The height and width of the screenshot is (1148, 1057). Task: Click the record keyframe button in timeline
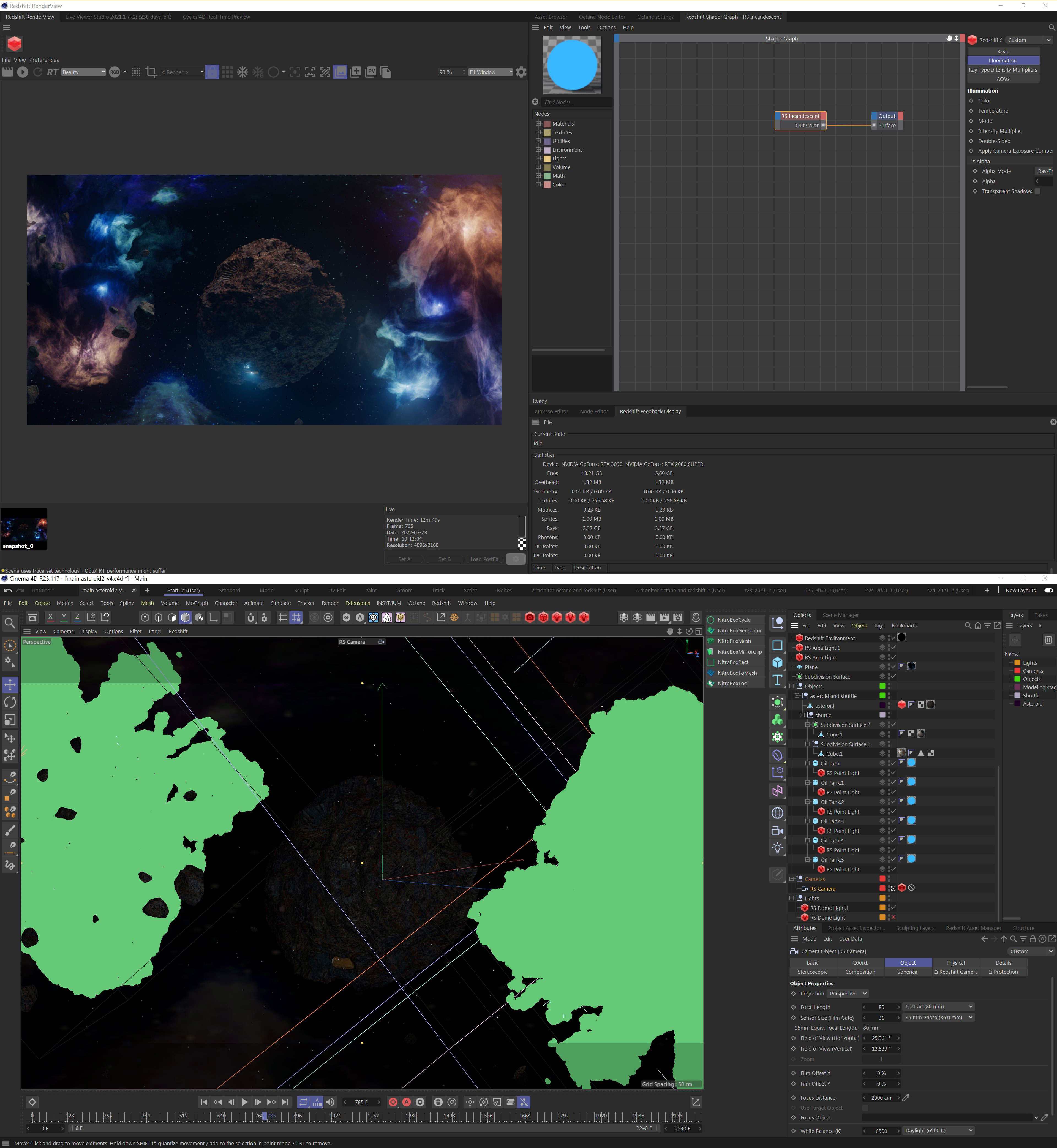(x=393, y=1102)
